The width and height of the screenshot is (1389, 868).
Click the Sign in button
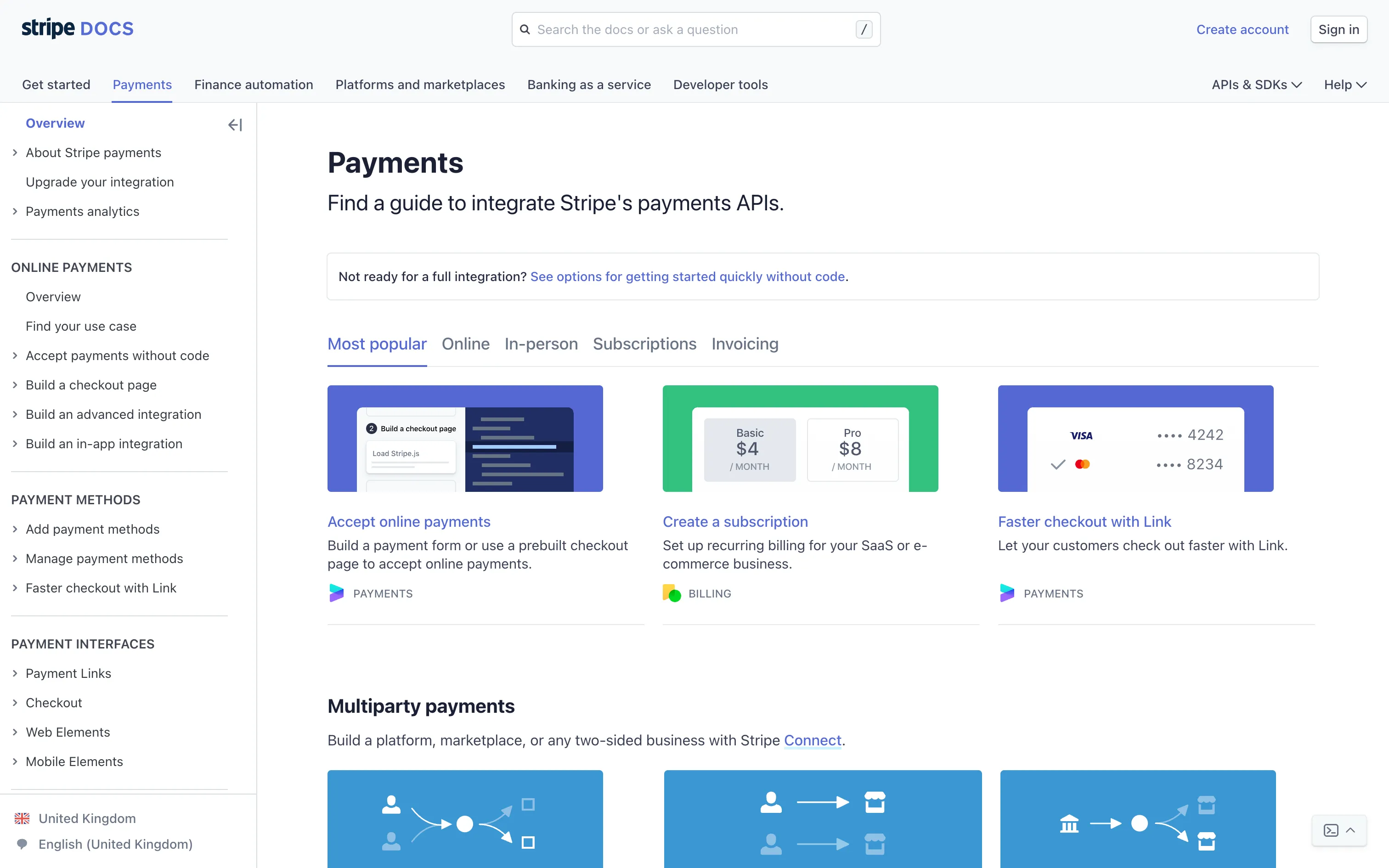tap(1338, 29)
